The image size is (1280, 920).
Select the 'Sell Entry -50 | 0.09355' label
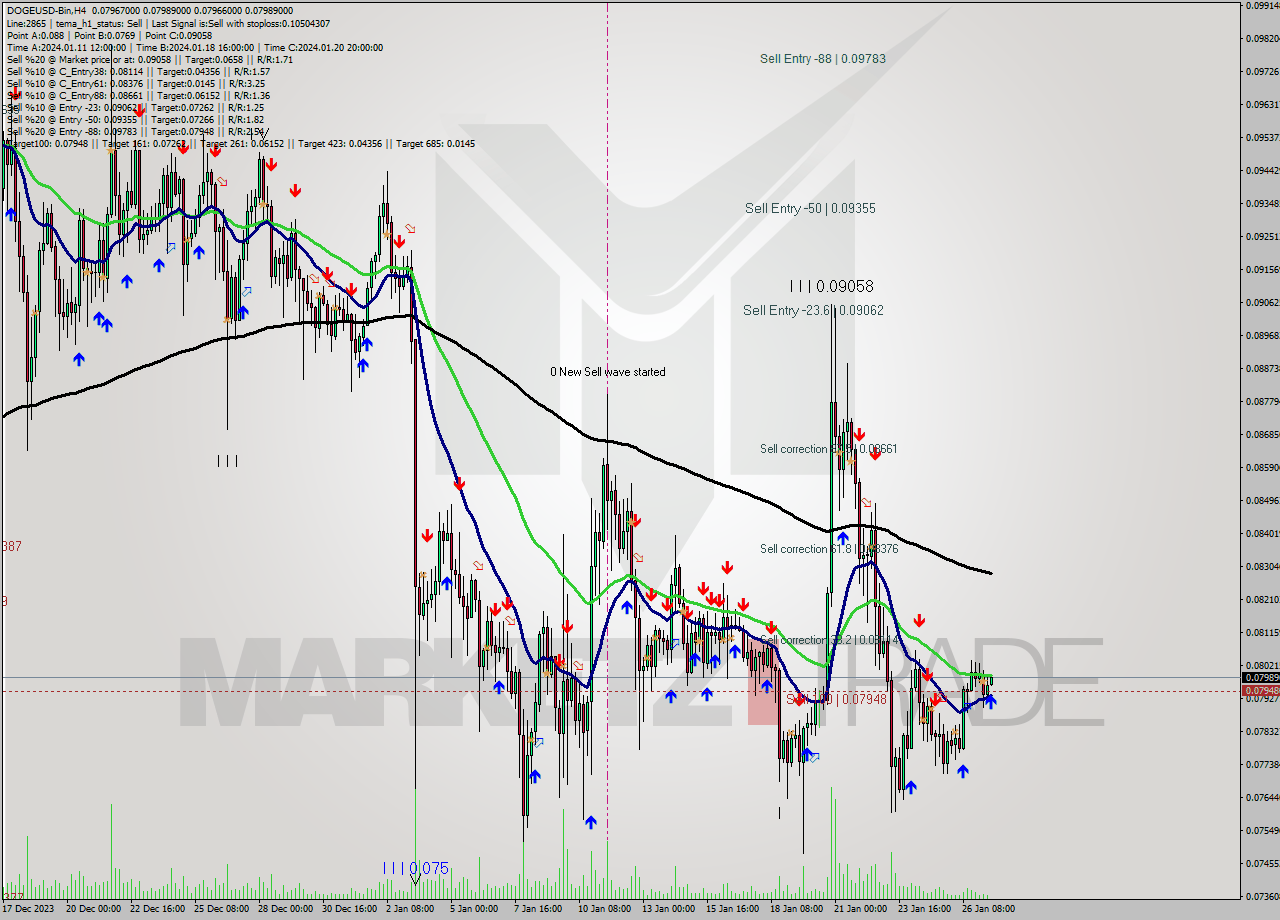(810, 209)
